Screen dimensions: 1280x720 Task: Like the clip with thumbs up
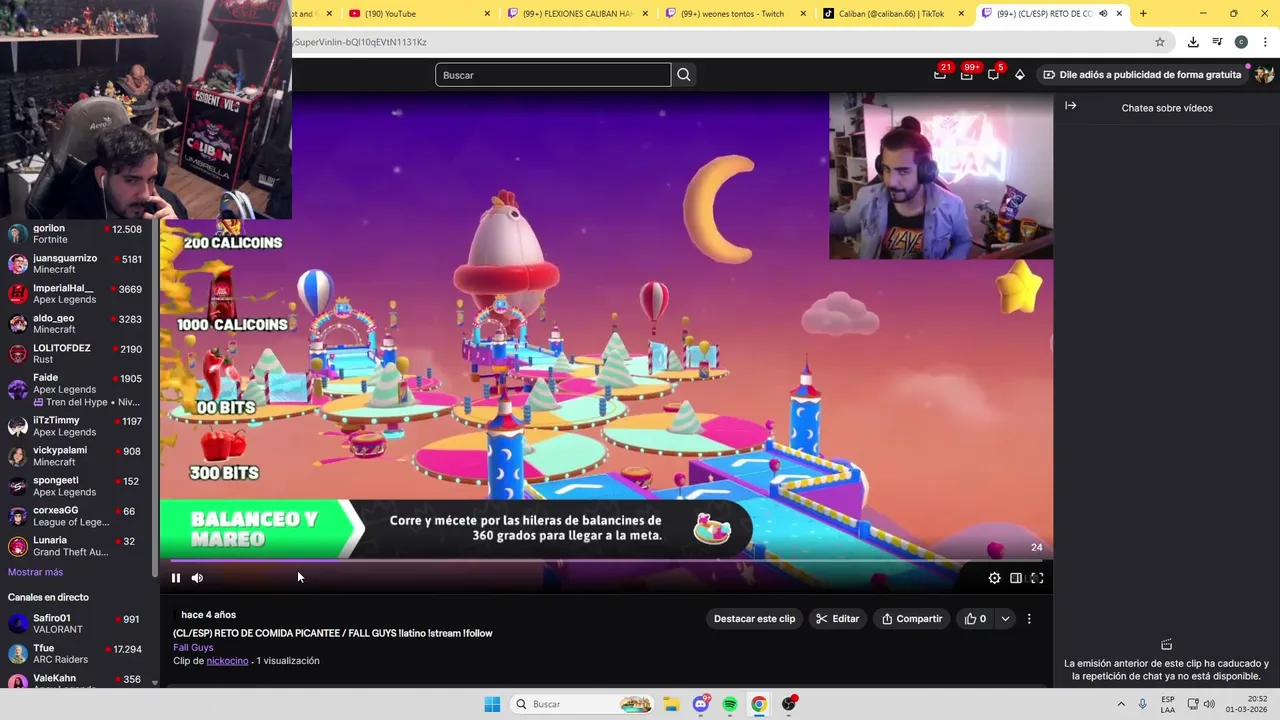pyautogui.click(x=975, y=619)
